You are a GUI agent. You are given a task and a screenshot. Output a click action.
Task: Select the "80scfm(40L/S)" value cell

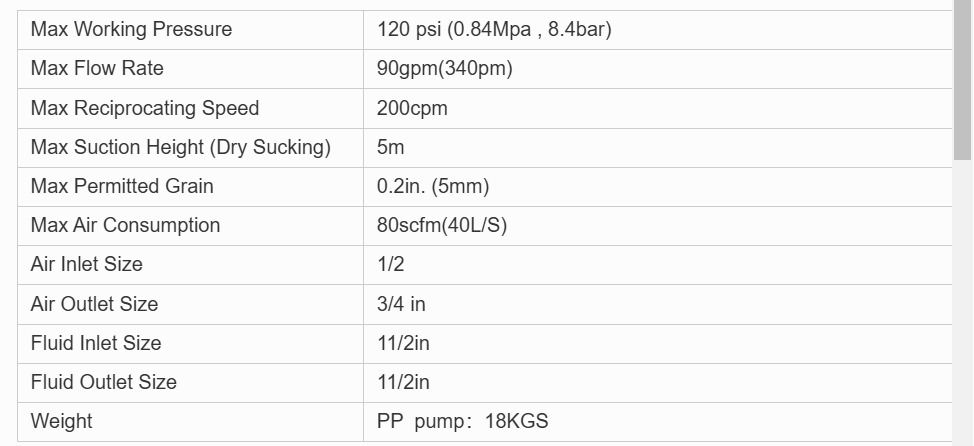tap(442, 225)
